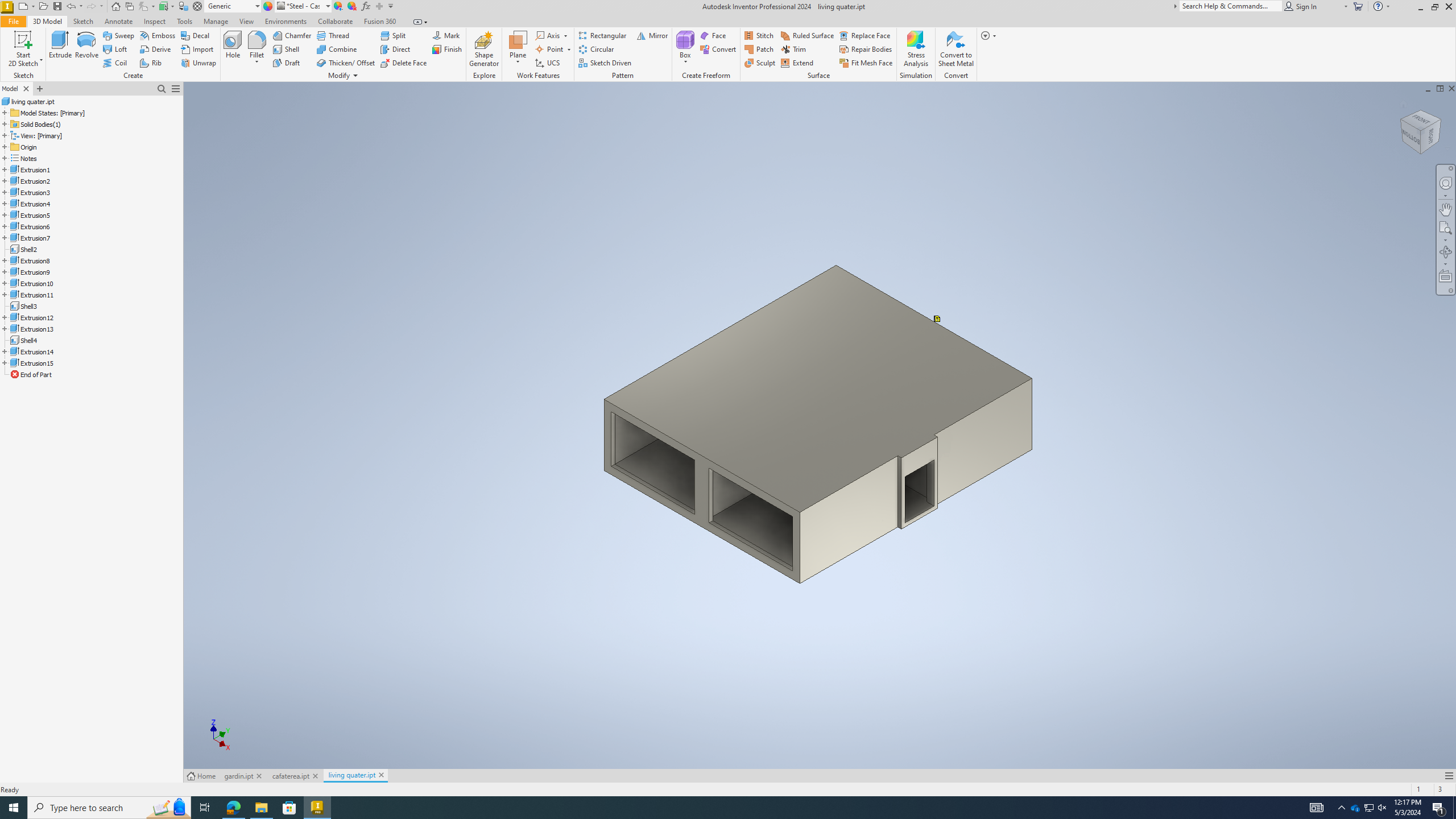The width and height of the screenshot is (1456, 819).
Task: Open the Manage ribbon tab
Action: (216, 21)
